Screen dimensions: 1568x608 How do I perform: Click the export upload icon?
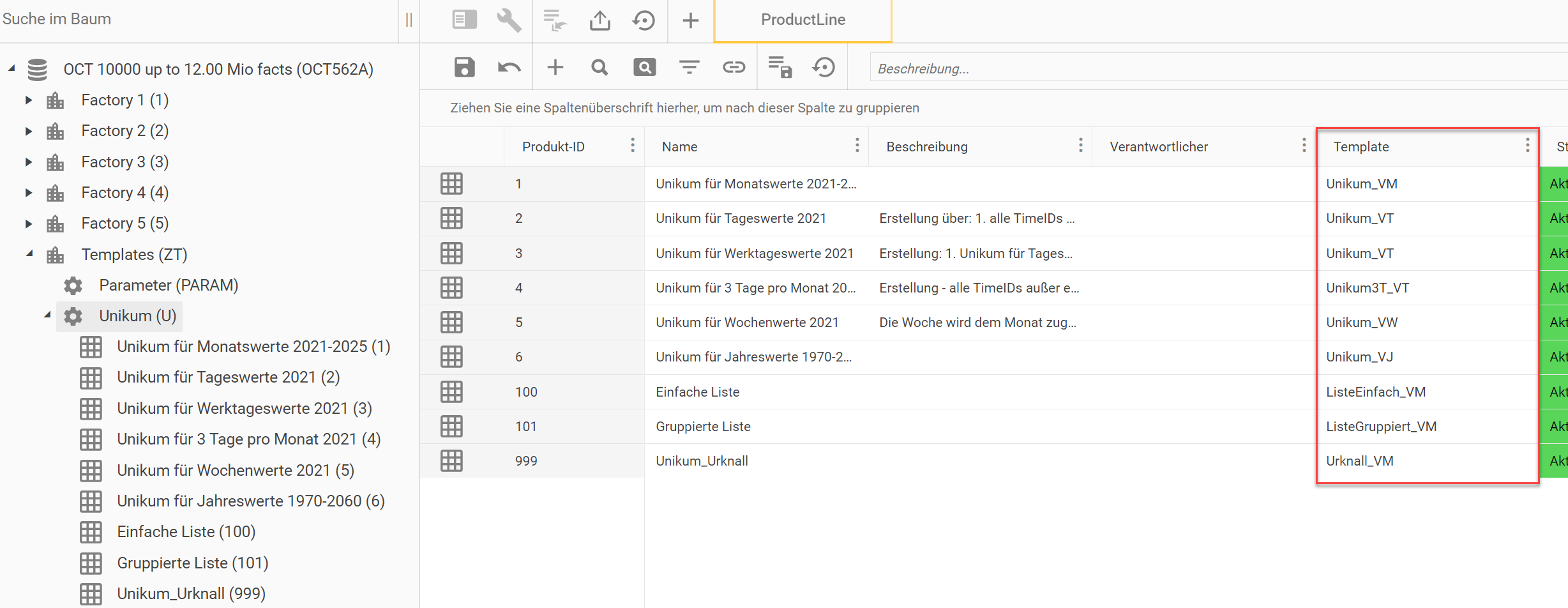coord(599,20)
